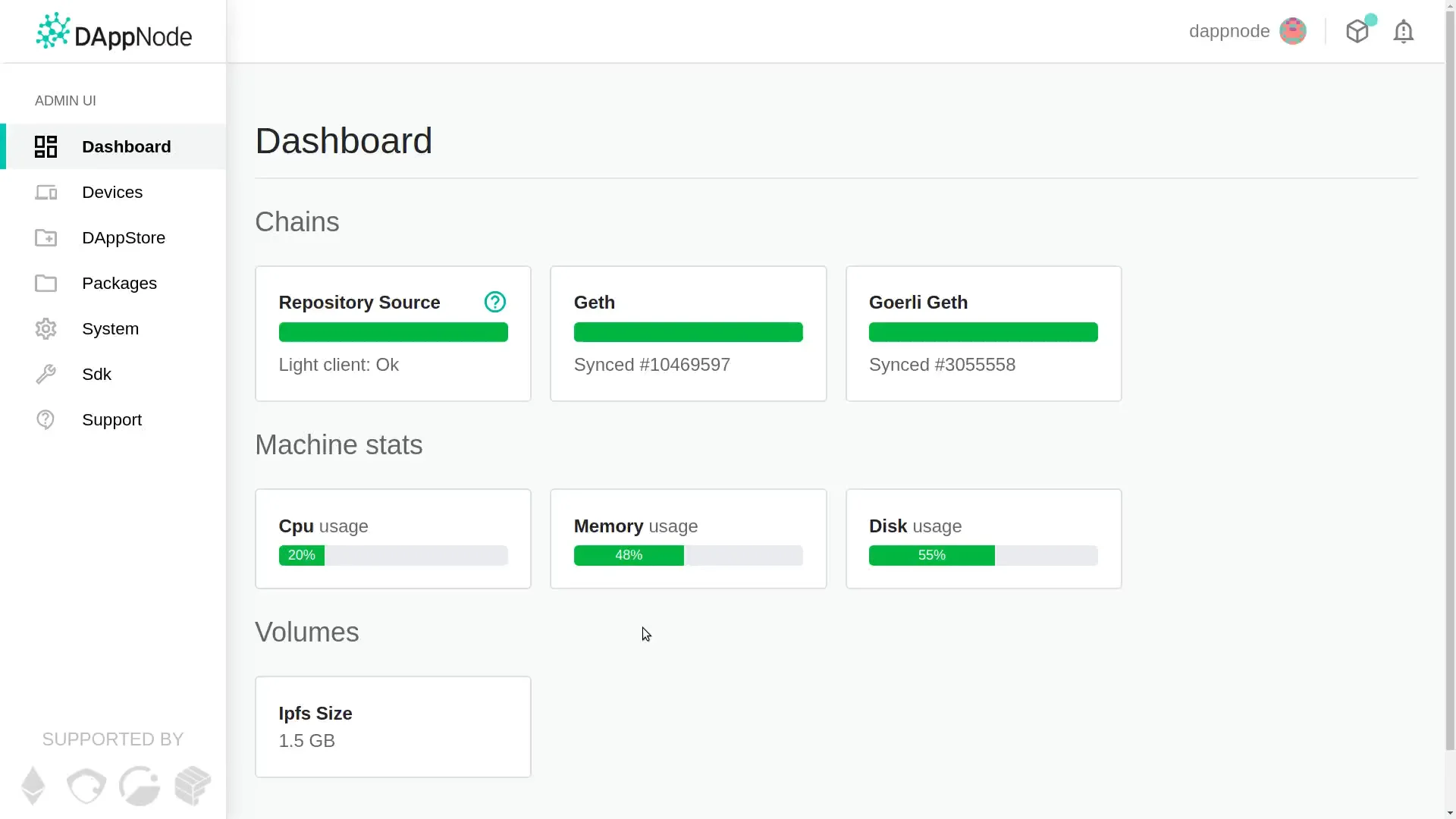The height and width of the screenshot is (819, 1456).
Task: Click the Cpu usage 20% progress bar
Action: point(393,555)
